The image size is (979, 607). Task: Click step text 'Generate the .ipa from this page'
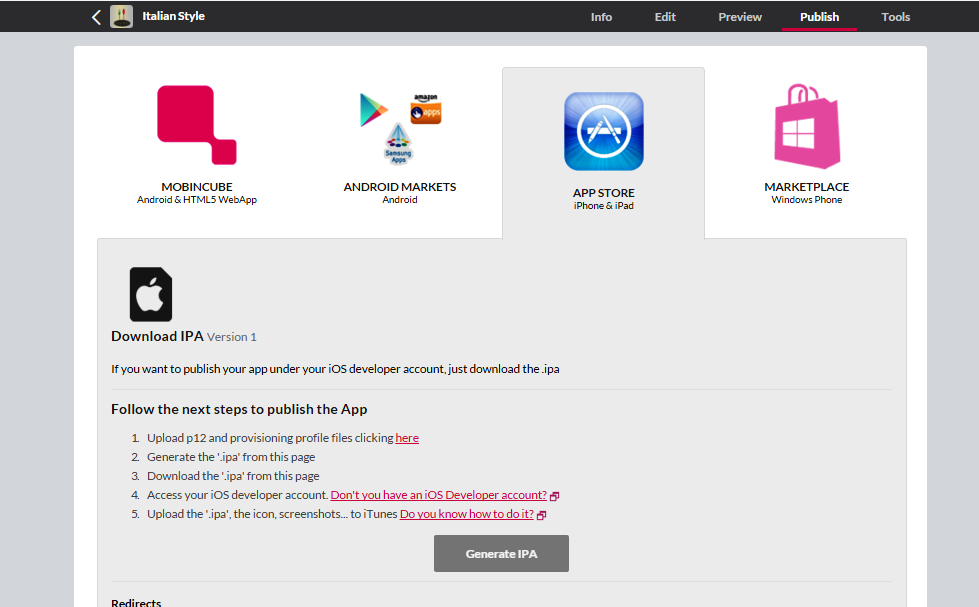tap(231, 457)
